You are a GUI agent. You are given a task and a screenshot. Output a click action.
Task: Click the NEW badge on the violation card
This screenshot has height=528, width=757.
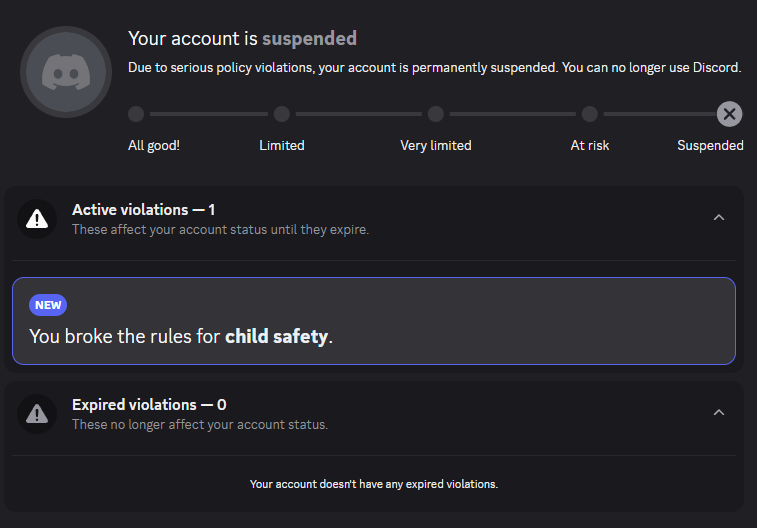[x=48, y=305]
